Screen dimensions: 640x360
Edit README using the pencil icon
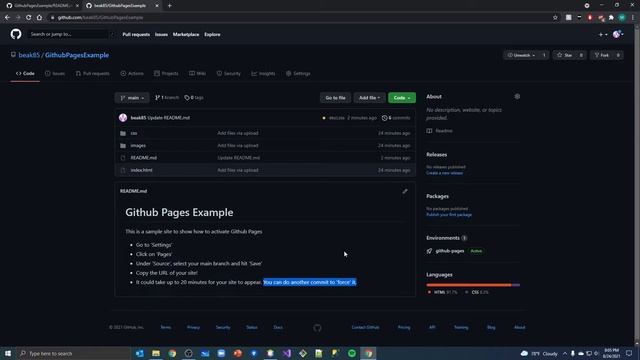[405, 191]
